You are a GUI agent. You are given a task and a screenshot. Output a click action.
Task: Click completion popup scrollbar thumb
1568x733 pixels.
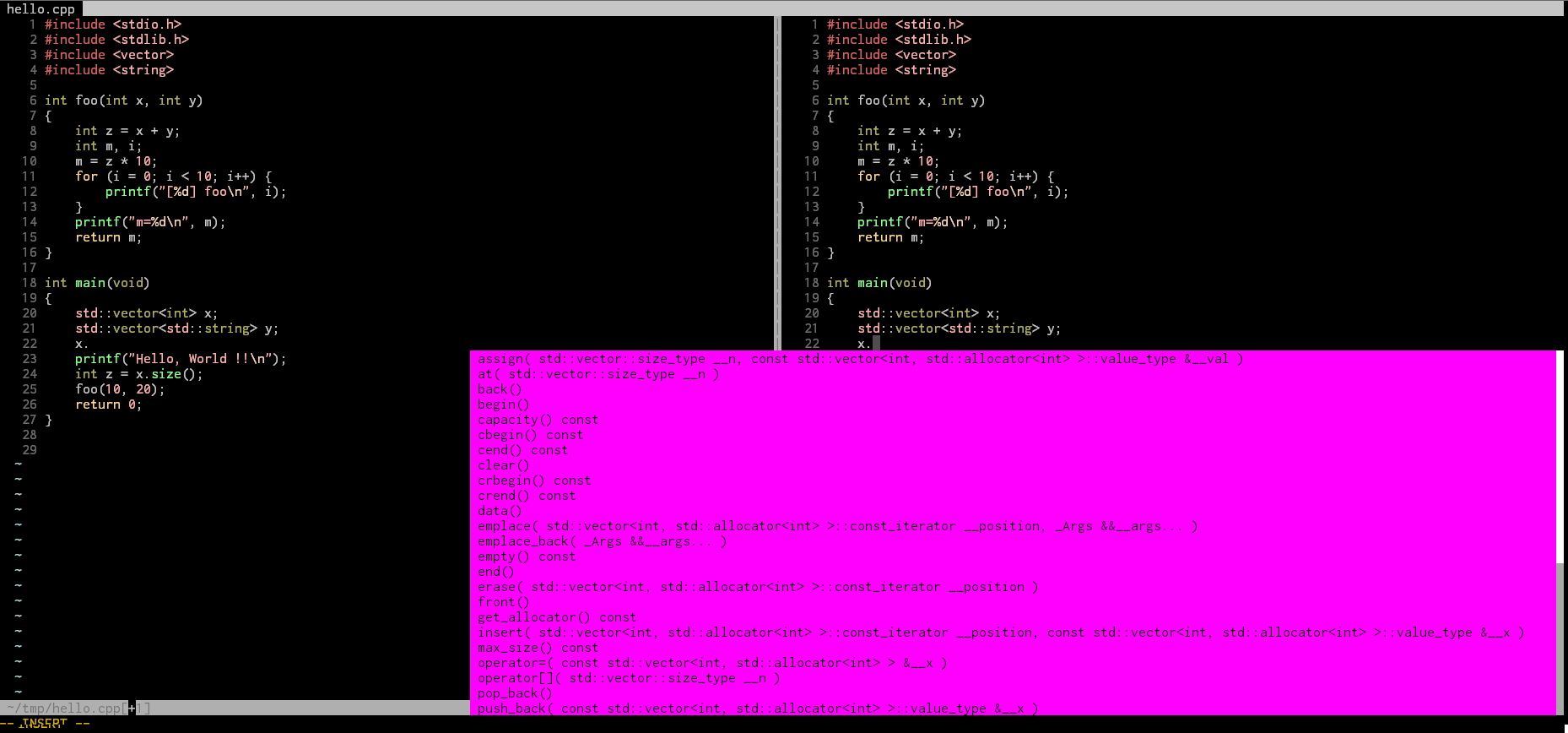(1560, 457)
